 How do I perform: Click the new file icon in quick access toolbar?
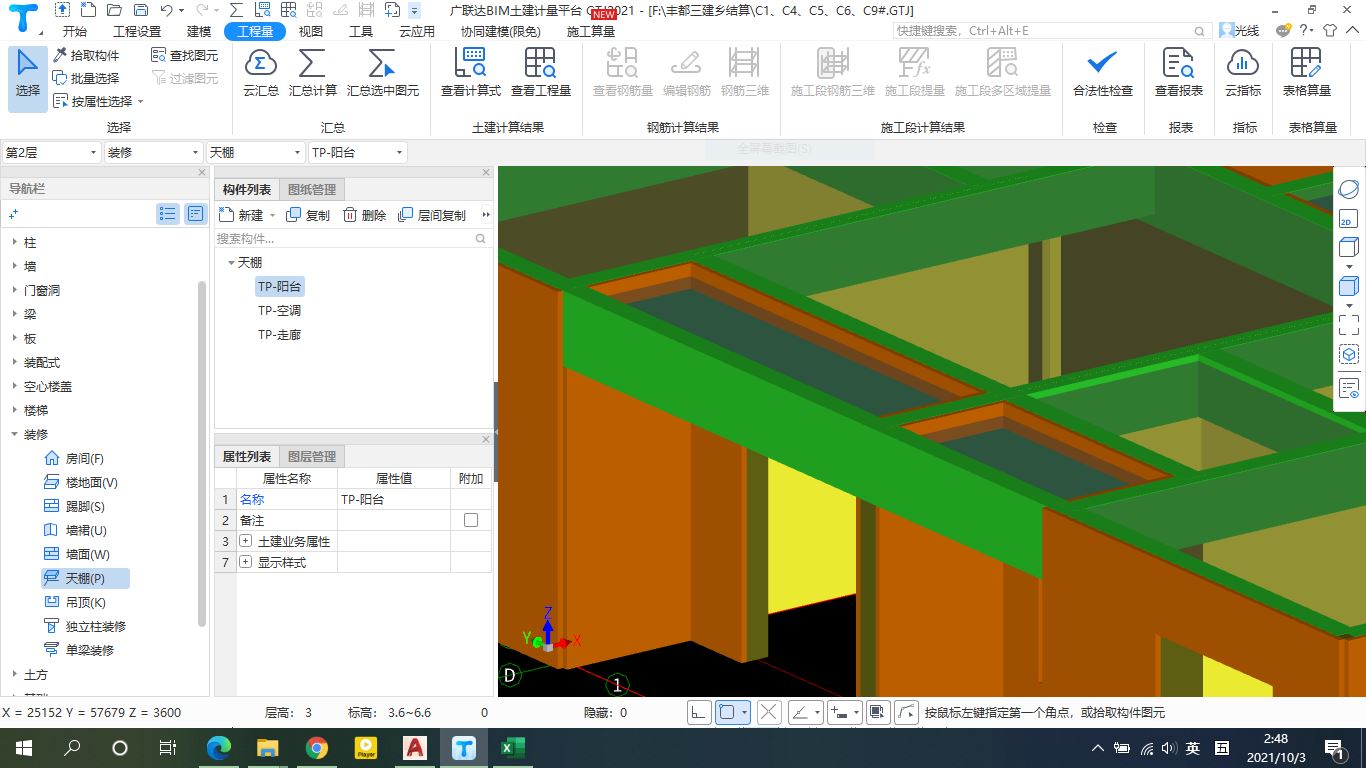click(89, 10)
